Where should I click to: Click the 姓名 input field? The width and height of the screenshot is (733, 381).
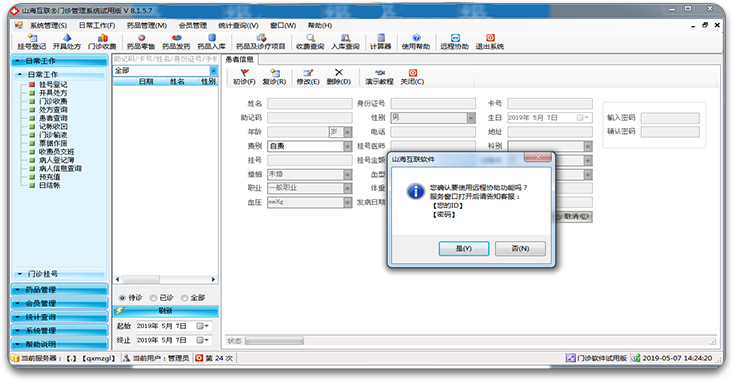[309, 103]
